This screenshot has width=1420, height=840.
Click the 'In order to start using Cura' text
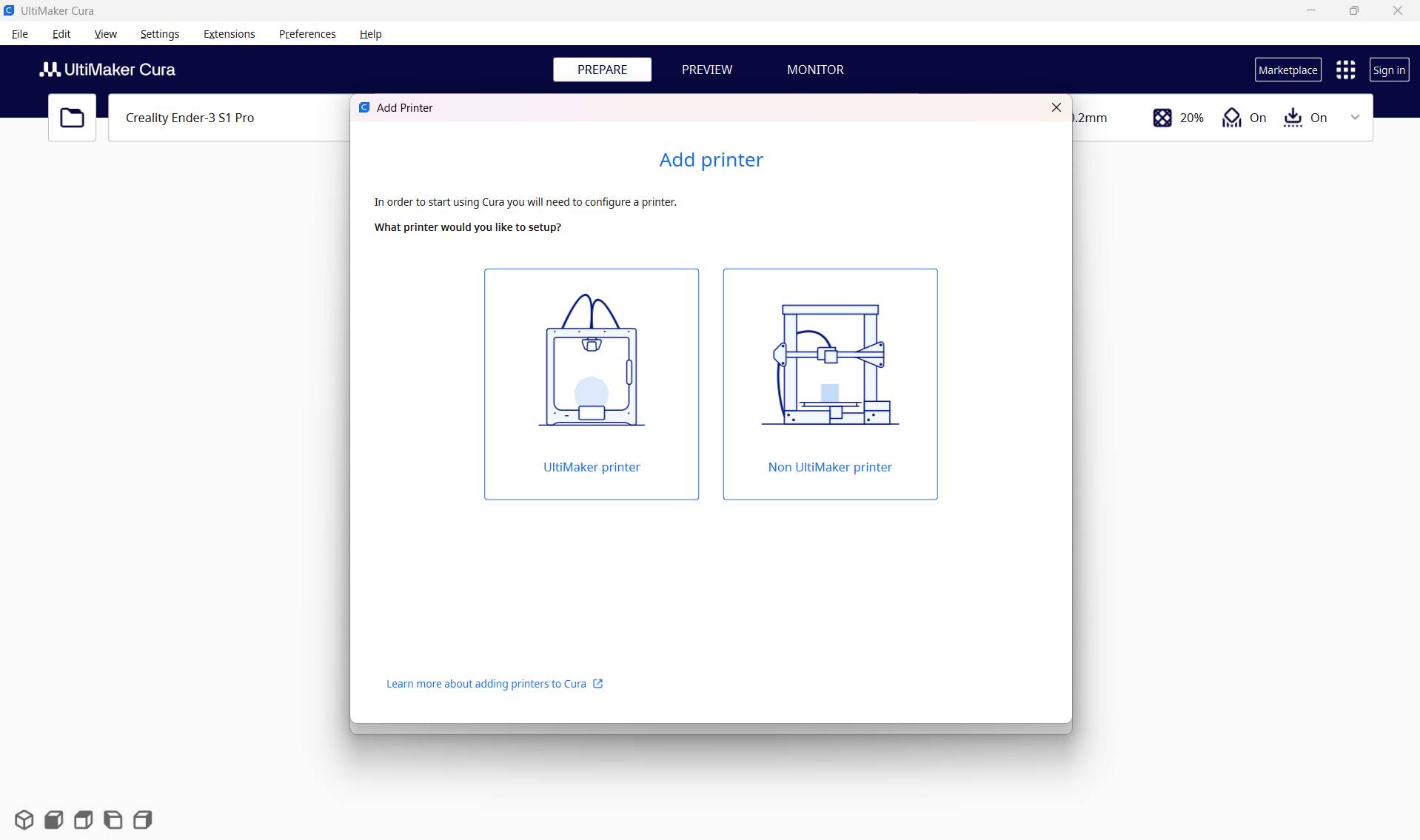pos(526,202)
